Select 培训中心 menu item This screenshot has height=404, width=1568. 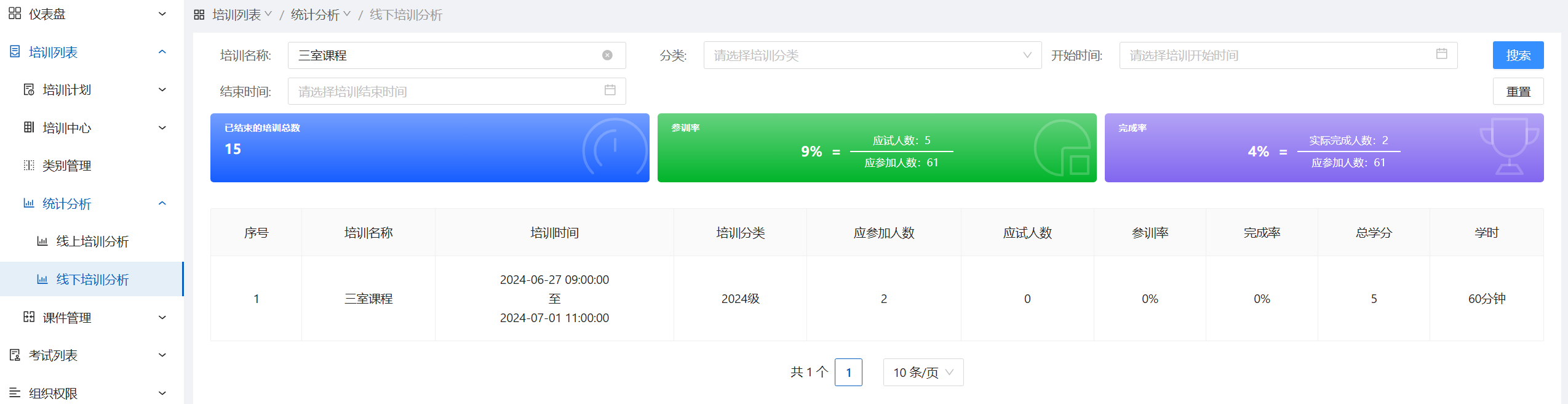point(66,128)
